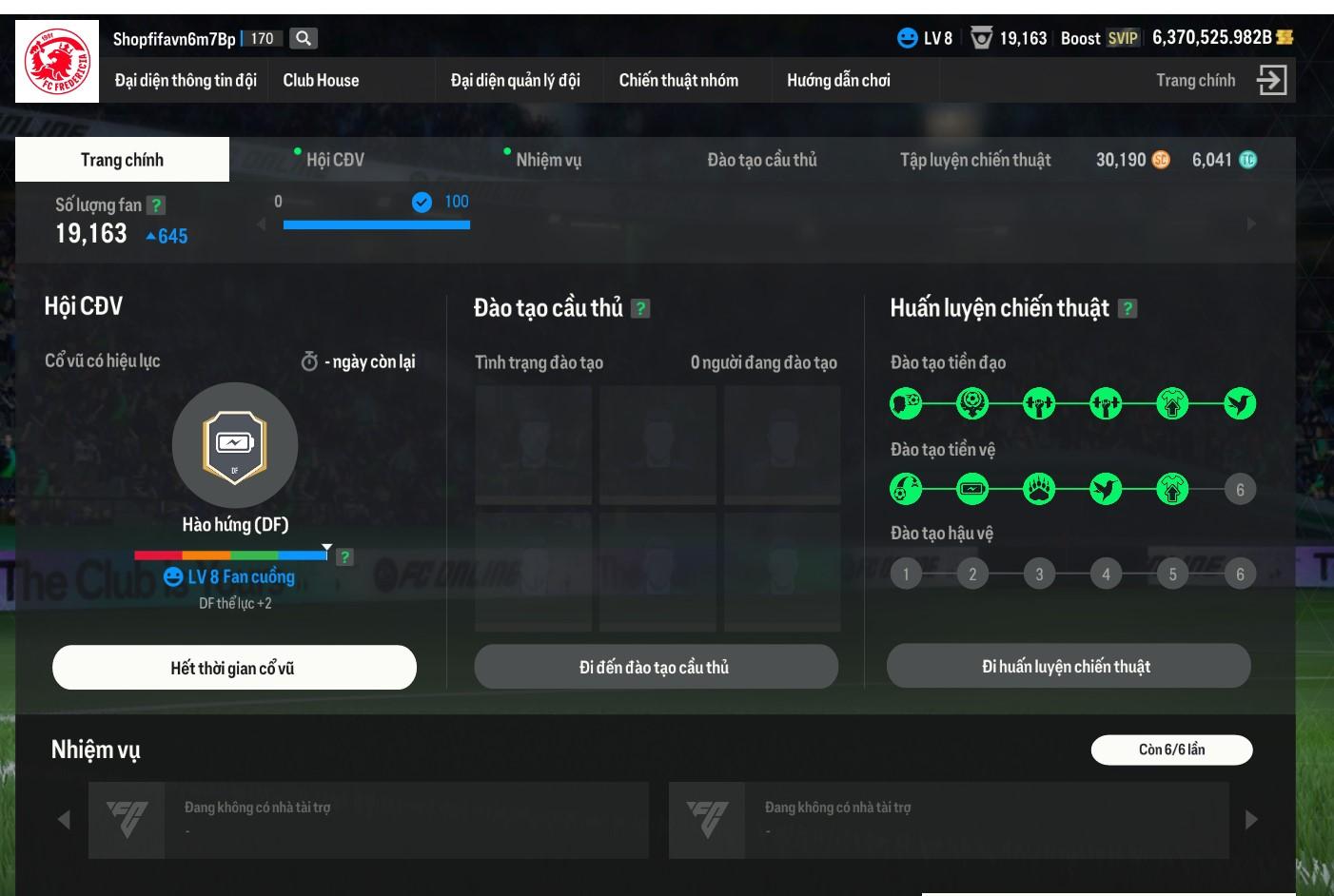Select node 6 in Đào tạo hậu vệ row

tap(1240, 574)
